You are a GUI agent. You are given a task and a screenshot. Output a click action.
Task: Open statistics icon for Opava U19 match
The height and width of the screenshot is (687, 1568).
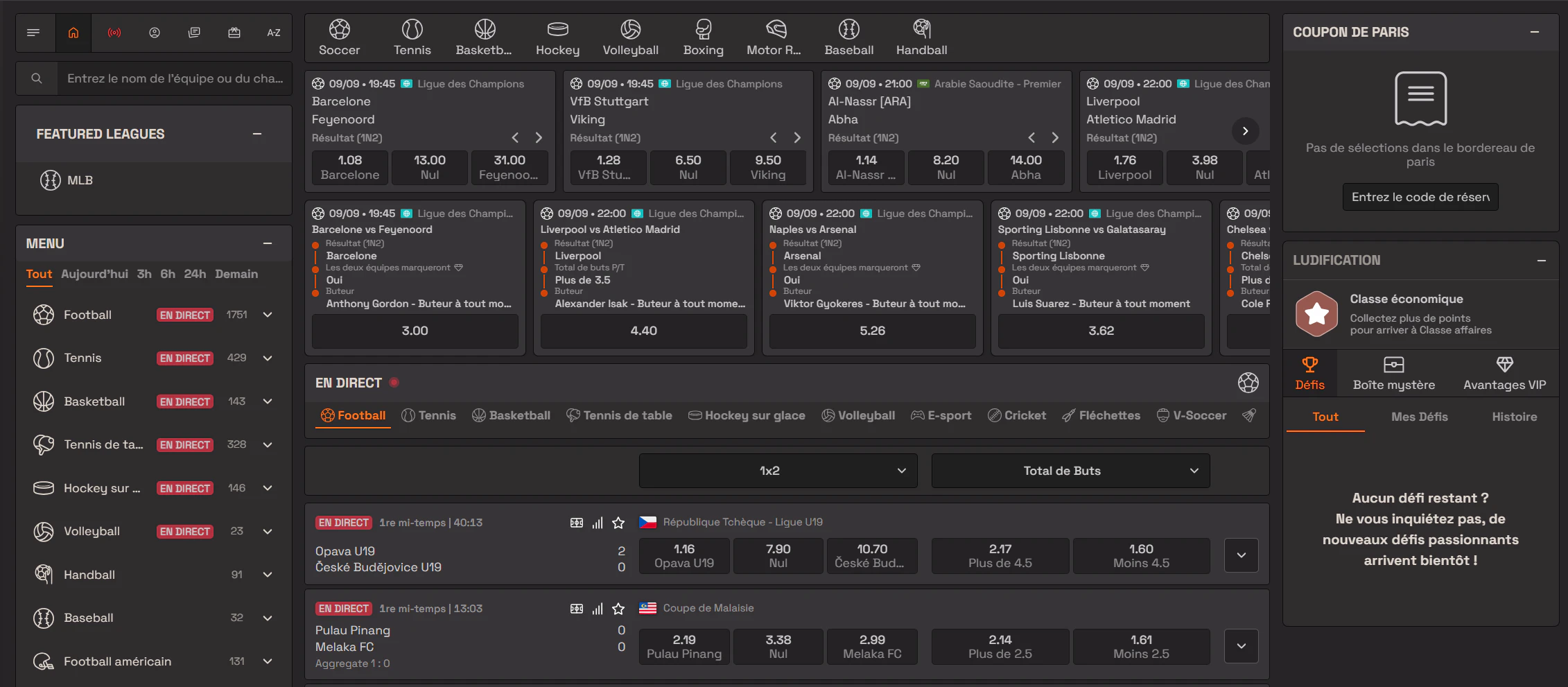point(598,523)
